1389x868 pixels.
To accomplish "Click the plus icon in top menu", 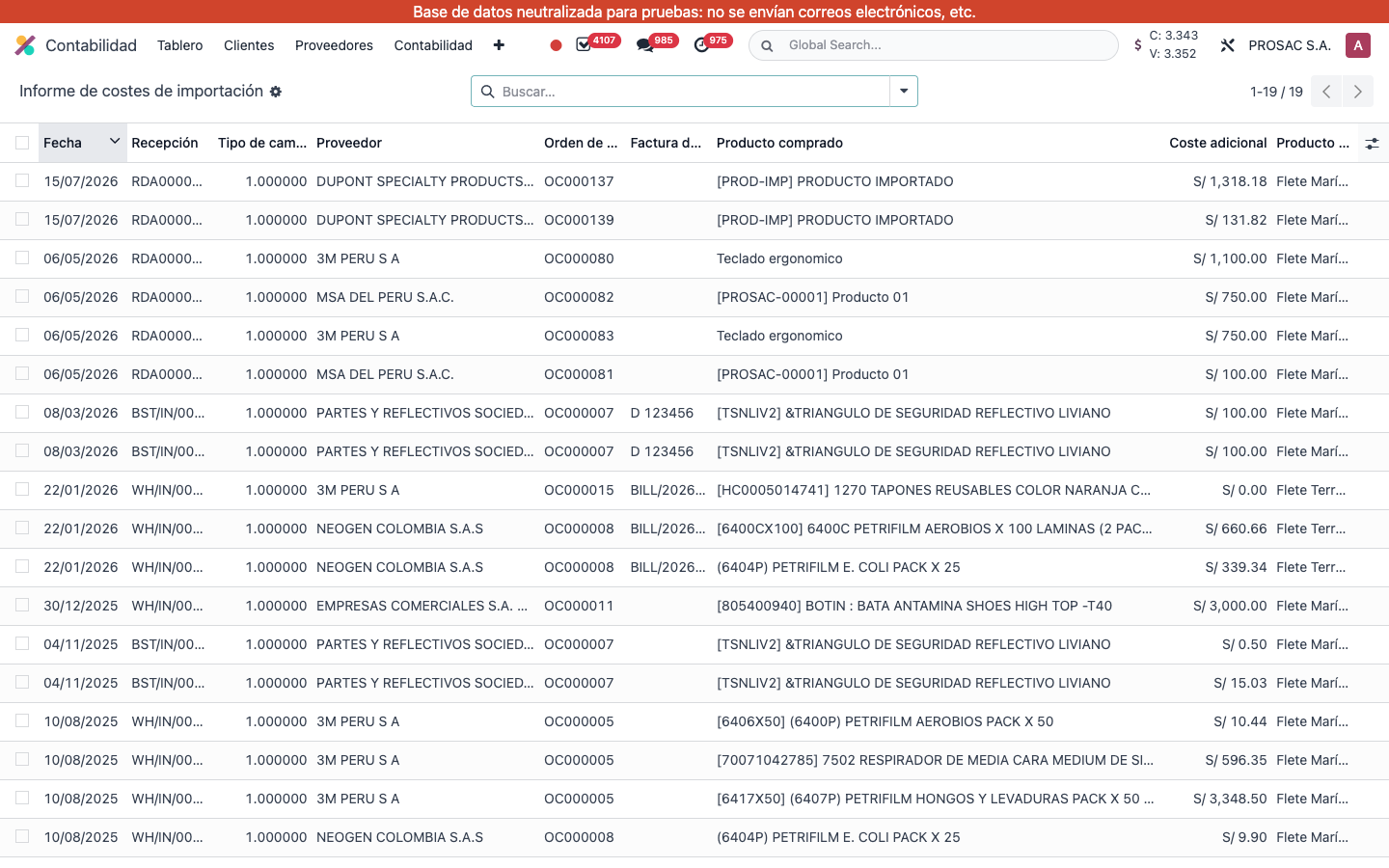I will tap(499, 45).
